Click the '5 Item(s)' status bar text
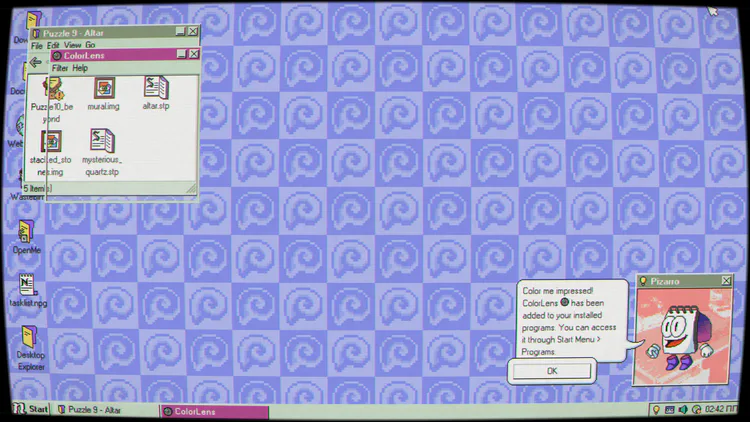Image resolution: width=750 pixels, height=422 pixels. coord(37,189)
